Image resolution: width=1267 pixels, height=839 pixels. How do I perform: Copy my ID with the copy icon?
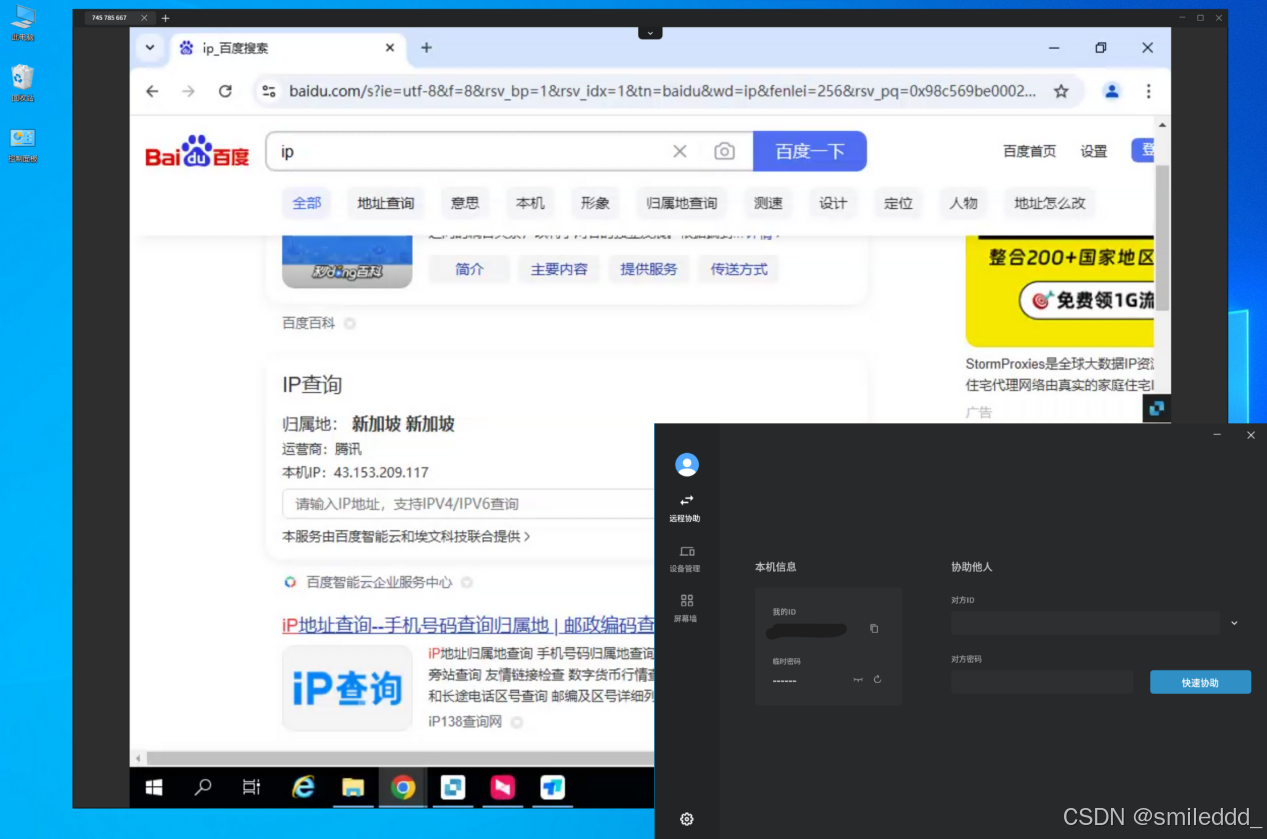874,629
